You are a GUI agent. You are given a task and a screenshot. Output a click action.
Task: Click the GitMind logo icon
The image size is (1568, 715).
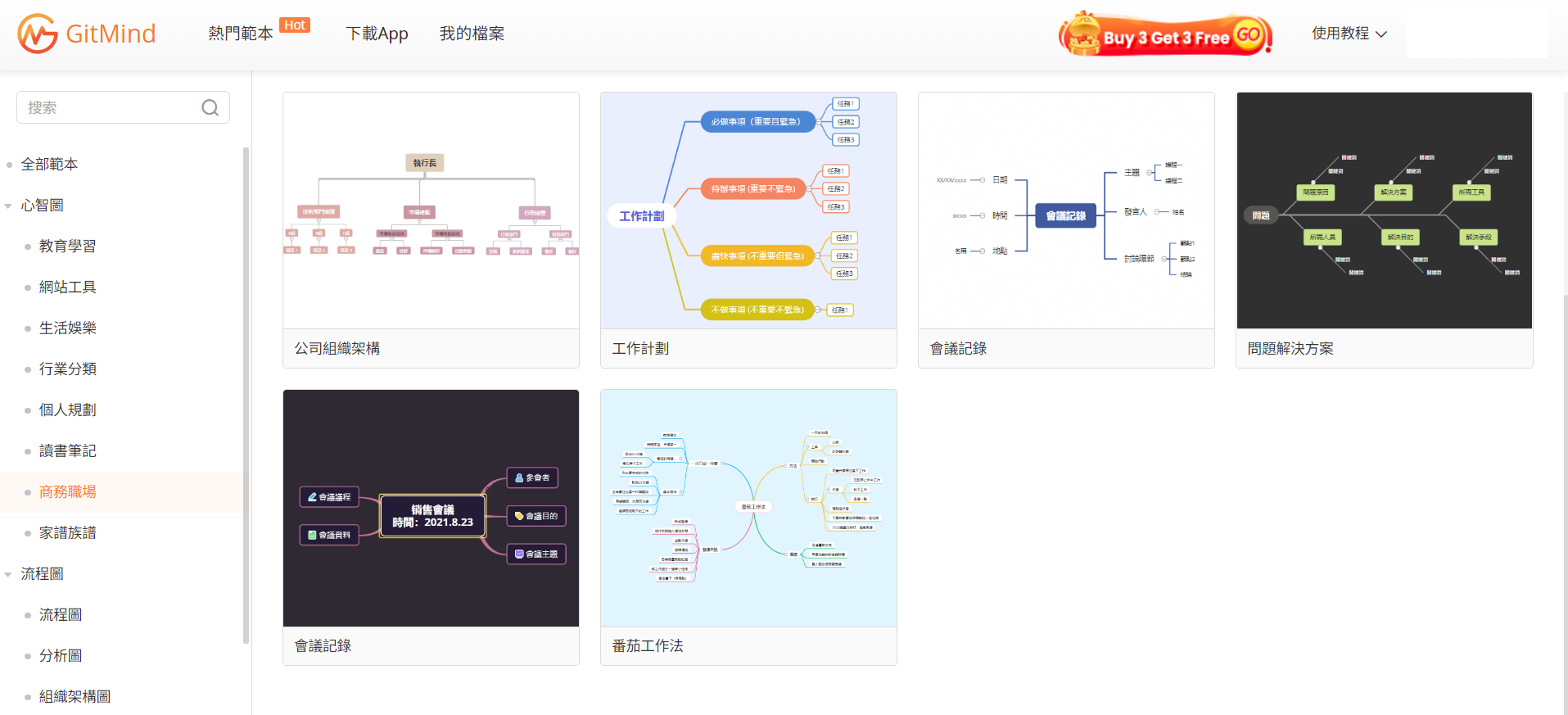pyautogui.click(x=38, y=34)
